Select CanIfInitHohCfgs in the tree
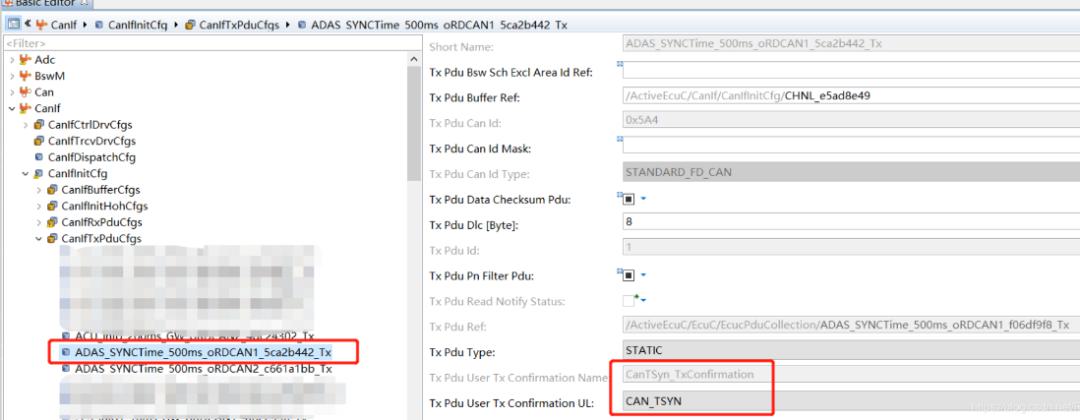Screen dimensions: 1080x420 tap(104, 206)
